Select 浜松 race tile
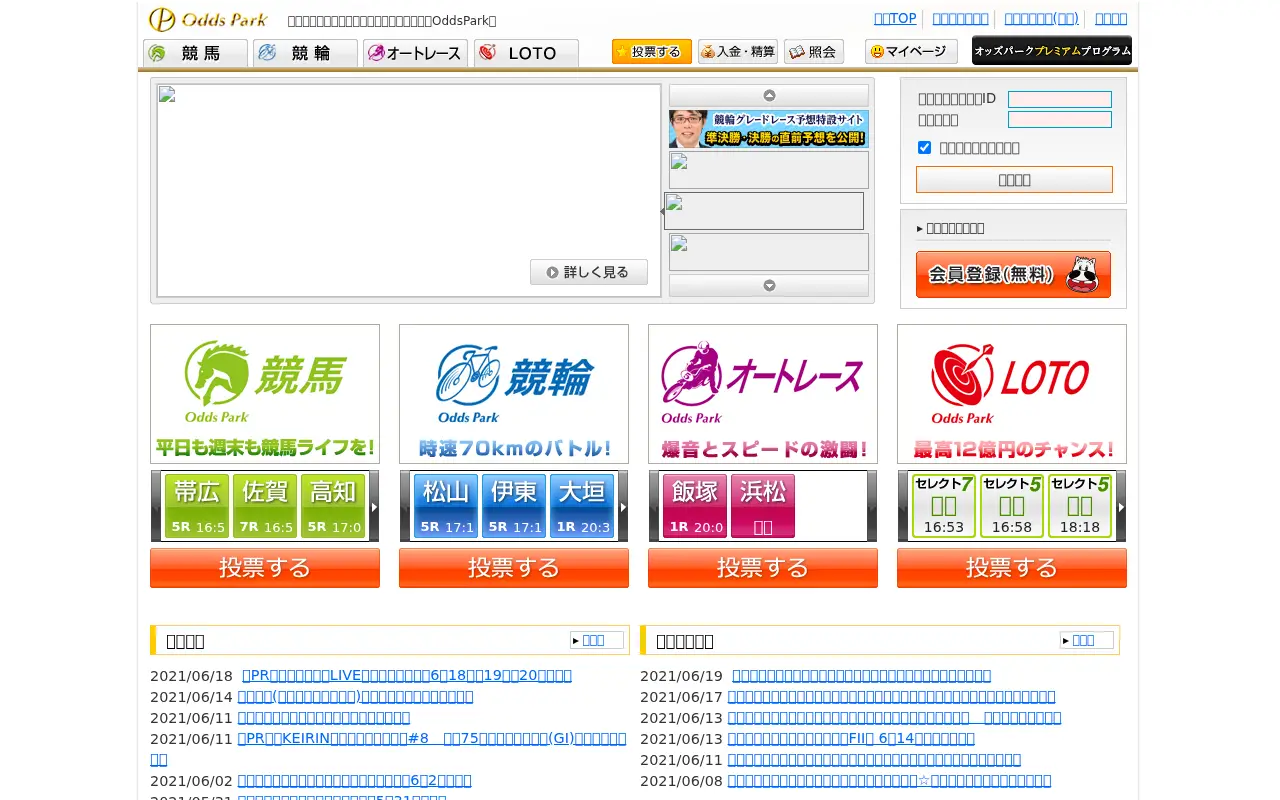Image resolution: width=1280 pixels, height=800 pixels. pyautogui.click(x=763, y=506)
